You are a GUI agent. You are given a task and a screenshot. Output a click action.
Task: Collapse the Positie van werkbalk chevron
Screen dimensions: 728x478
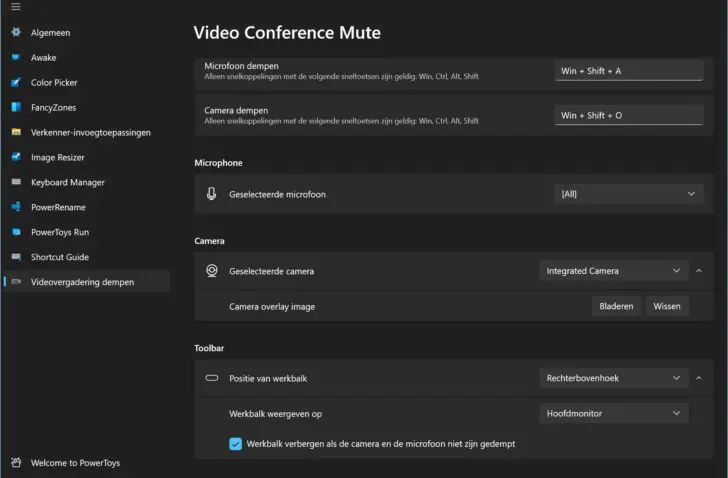(699, 378)
